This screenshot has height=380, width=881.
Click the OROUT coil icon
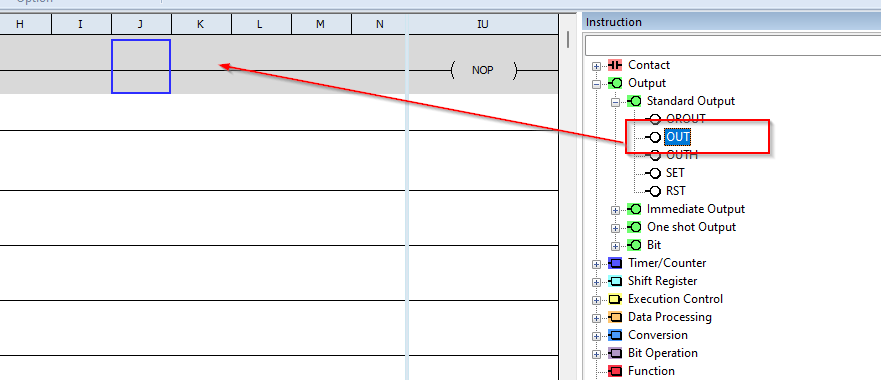[653, 119]
